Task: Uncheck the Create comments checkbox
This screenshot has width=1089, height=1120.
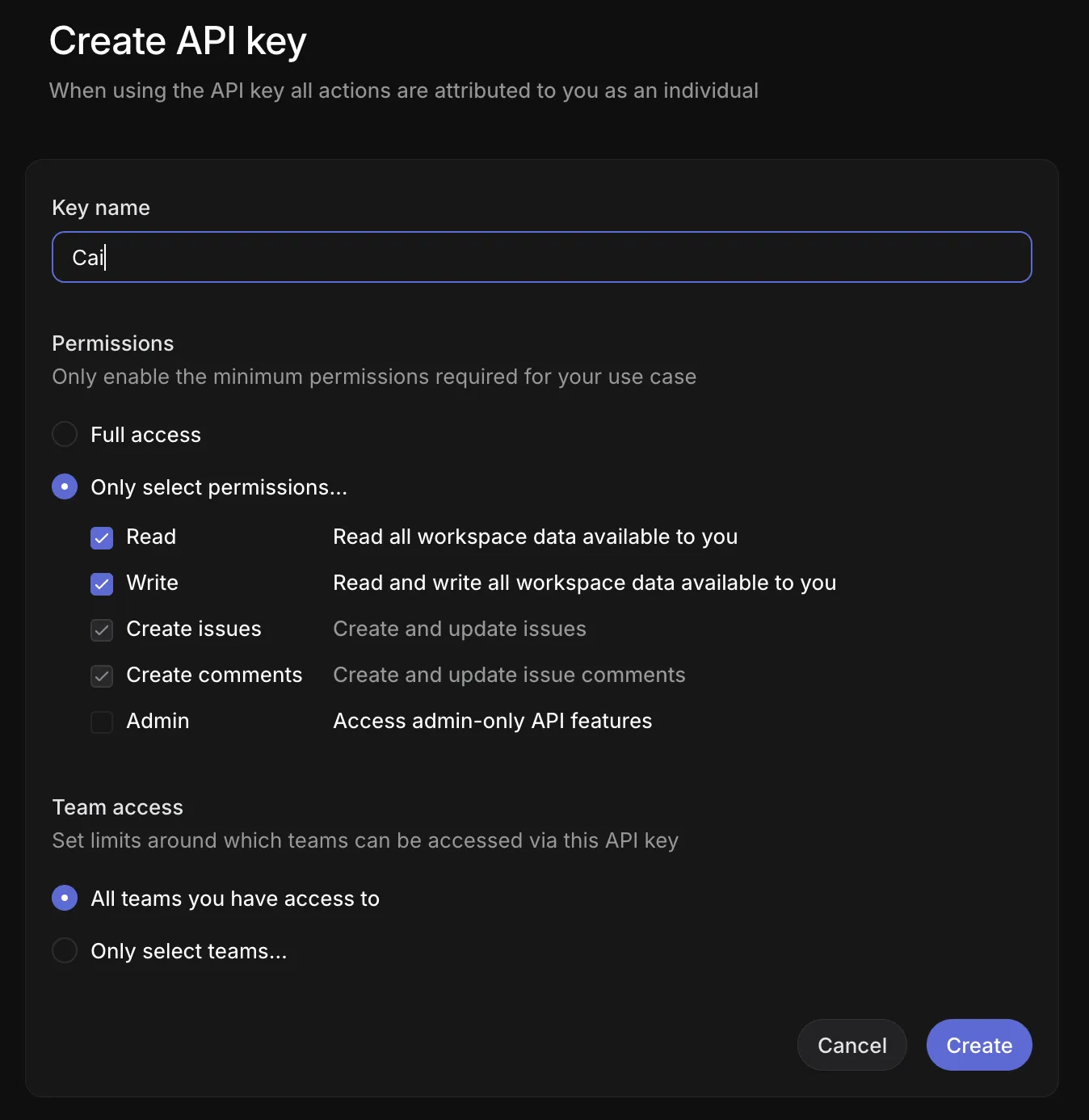Action: (x=101, y=676)
